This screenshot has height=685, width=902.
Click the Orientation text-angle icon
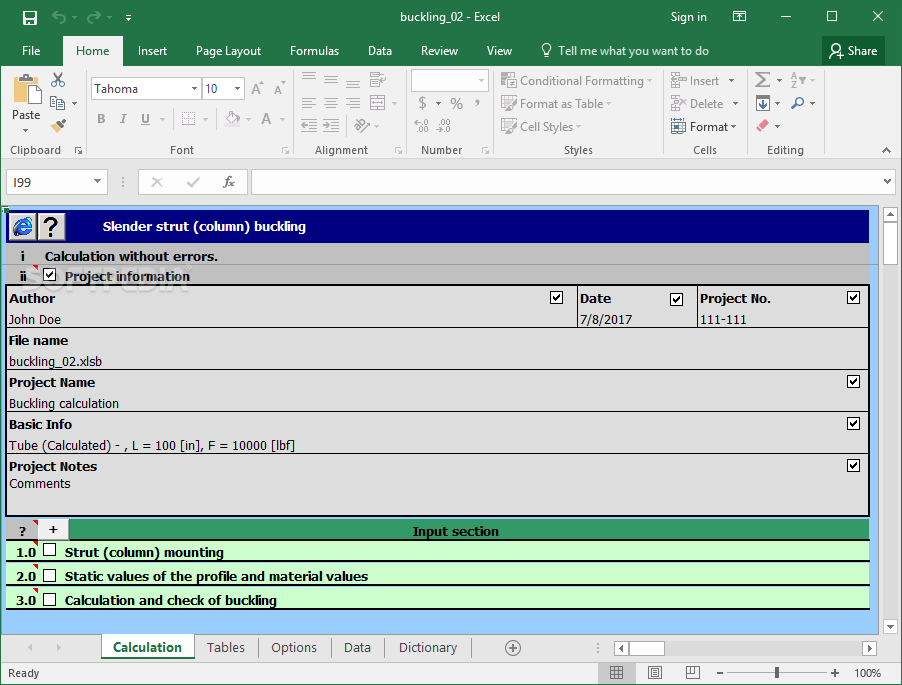[x=362, y=125]
